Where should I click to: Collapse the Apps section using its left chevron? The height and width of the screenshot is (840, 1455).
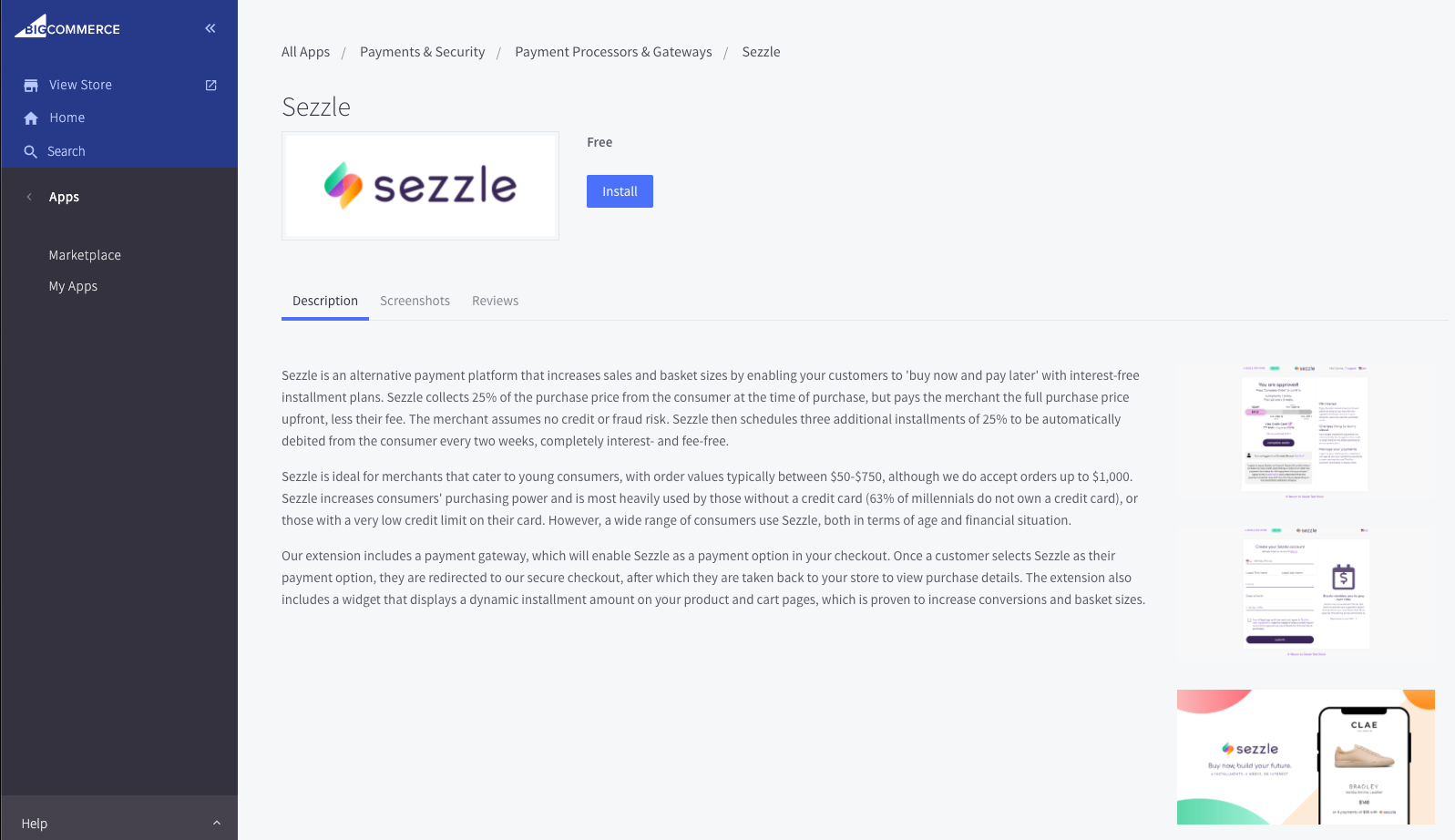[x=28, y=197]
